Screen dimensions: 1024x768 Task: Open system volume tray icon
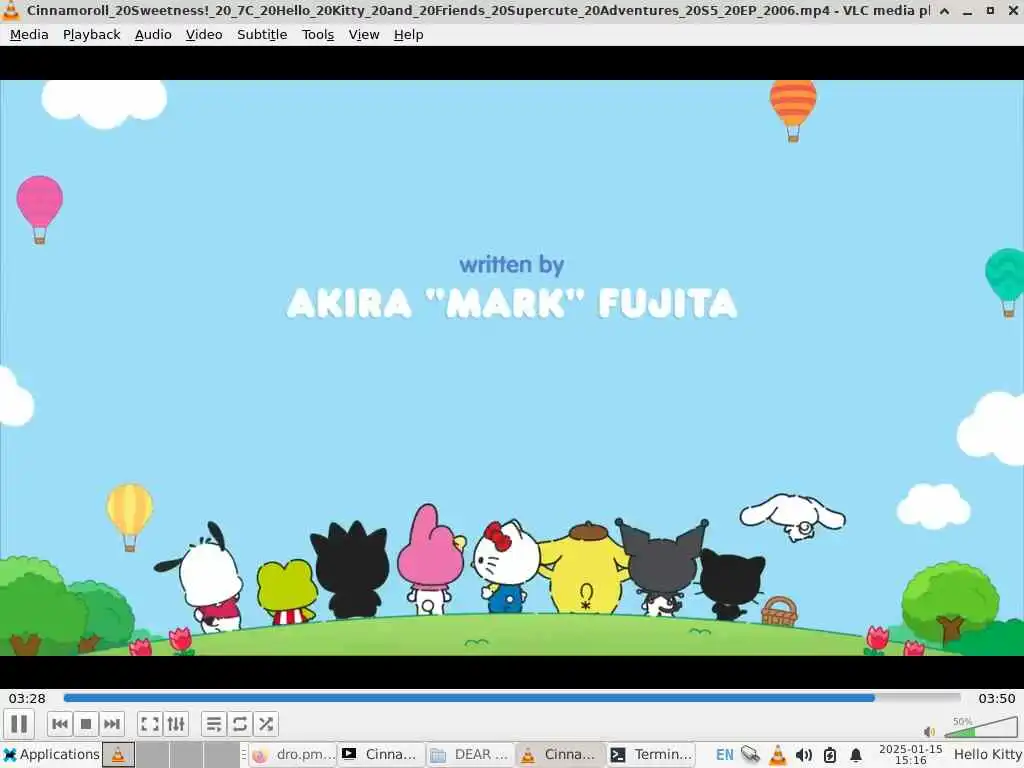(x=804, y=755)
